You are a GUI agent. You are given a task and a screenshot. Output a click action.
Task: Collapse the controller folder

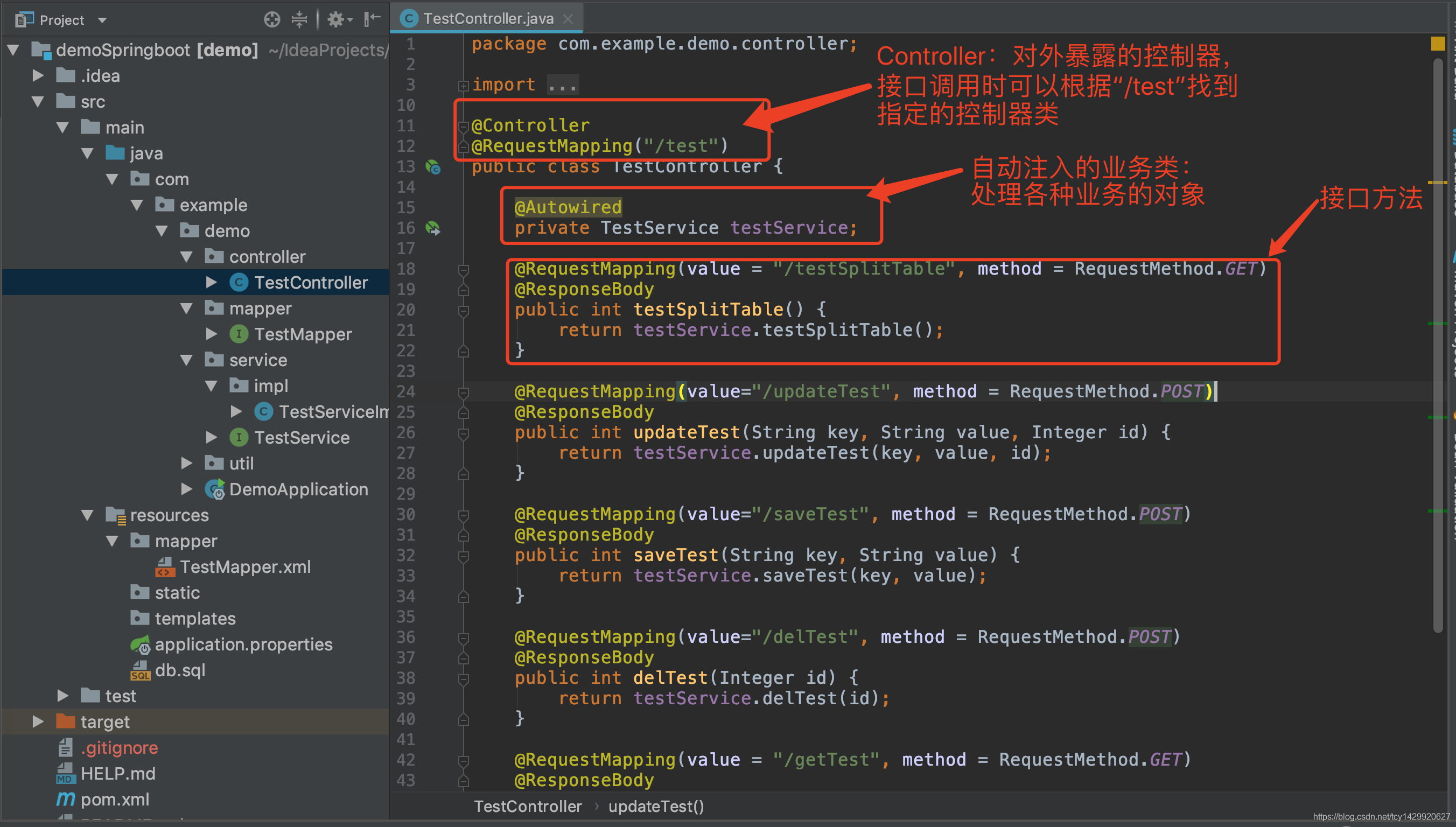click(186, 257)
